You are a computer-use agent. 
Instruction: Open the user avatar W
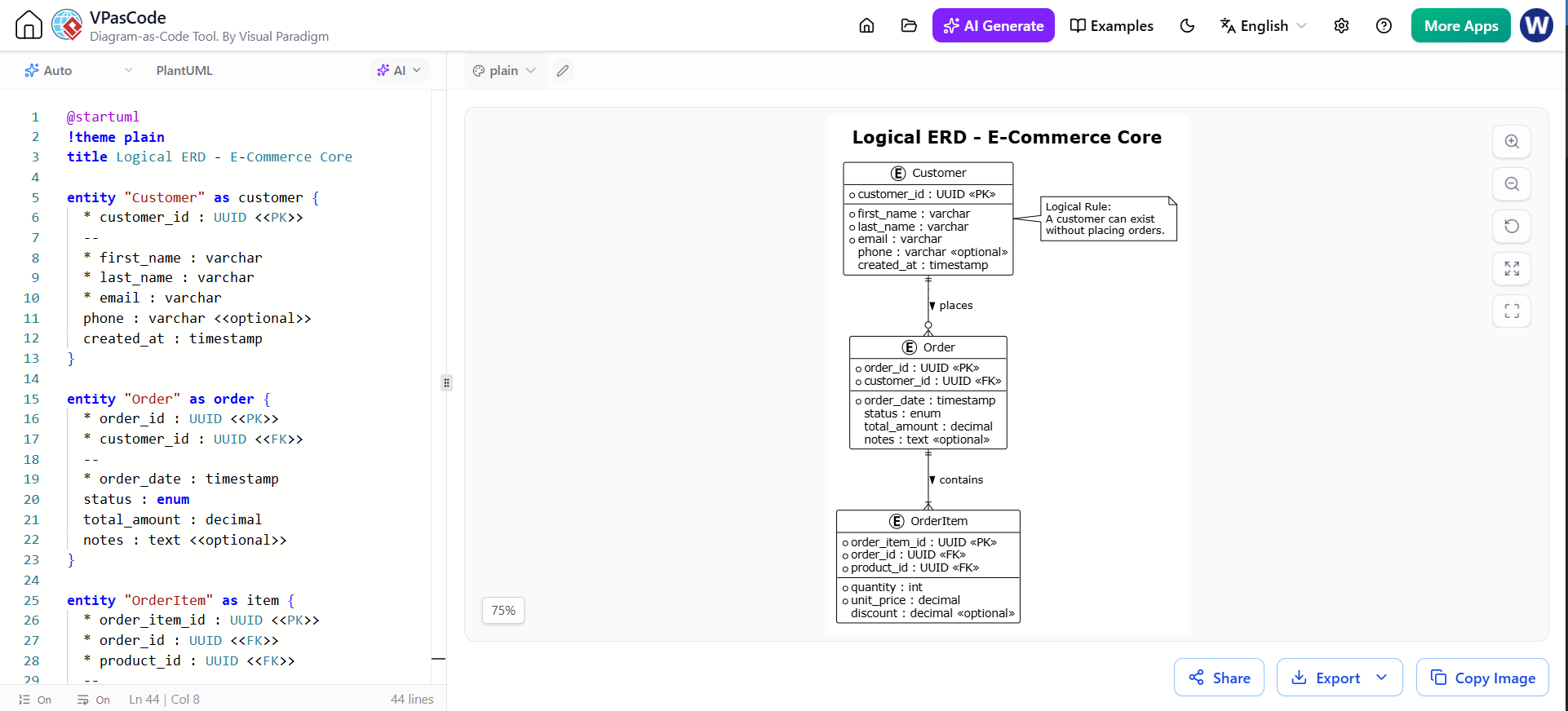point(1536,25)
